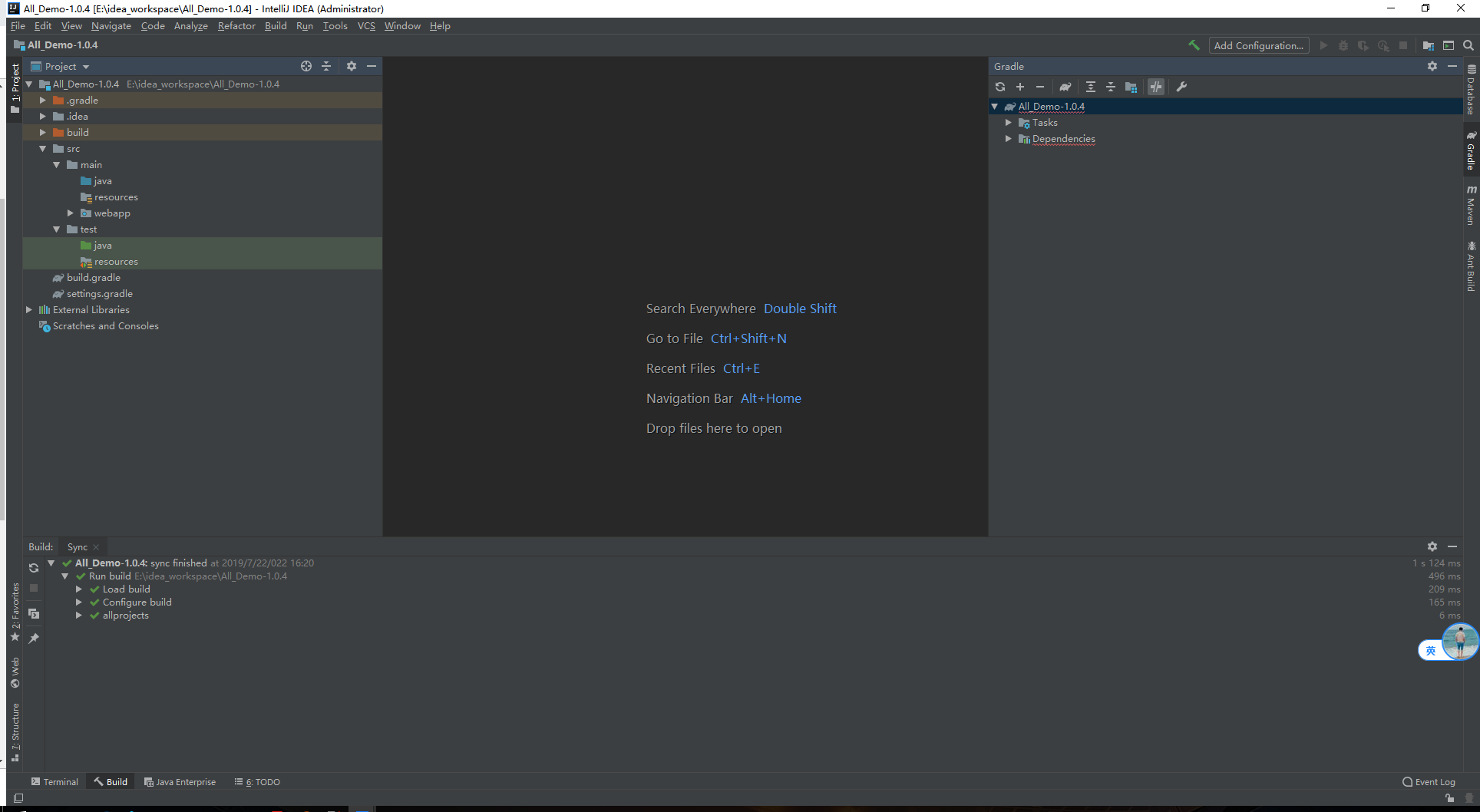Toggle Gradle offline mode
Screen dimensions: 1480x812
[1156, 87]
